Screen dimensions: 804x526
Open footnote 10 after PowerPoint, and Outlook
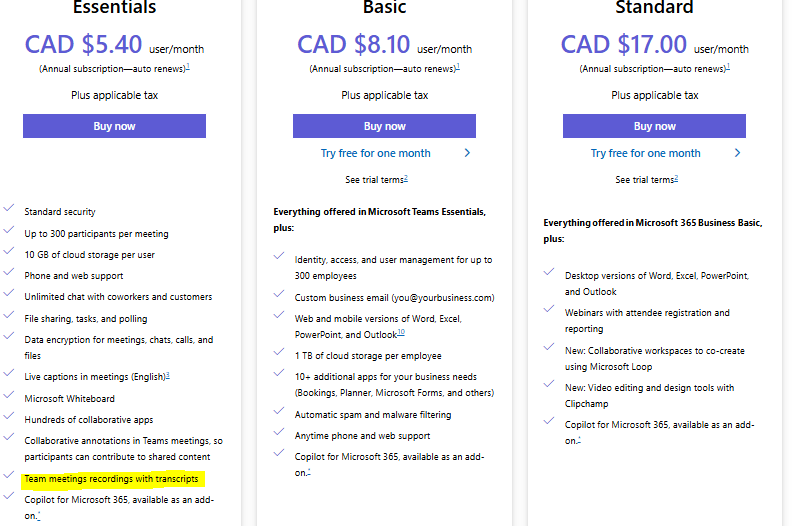(x=401, y=333)
